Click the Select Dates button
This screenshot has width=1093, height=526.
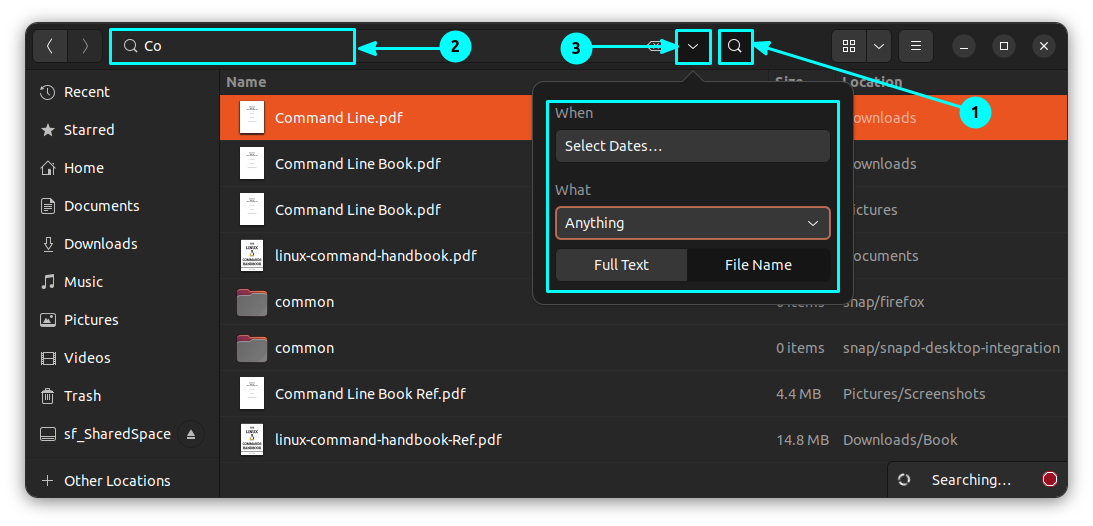(692, 146)
